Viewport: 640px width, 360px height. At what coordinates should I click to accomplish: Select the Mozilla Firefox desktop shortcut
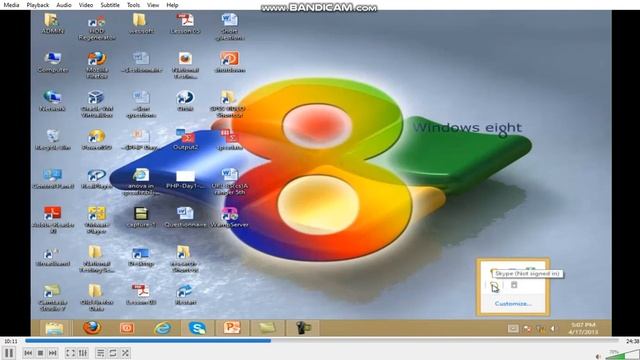point(97,64)
